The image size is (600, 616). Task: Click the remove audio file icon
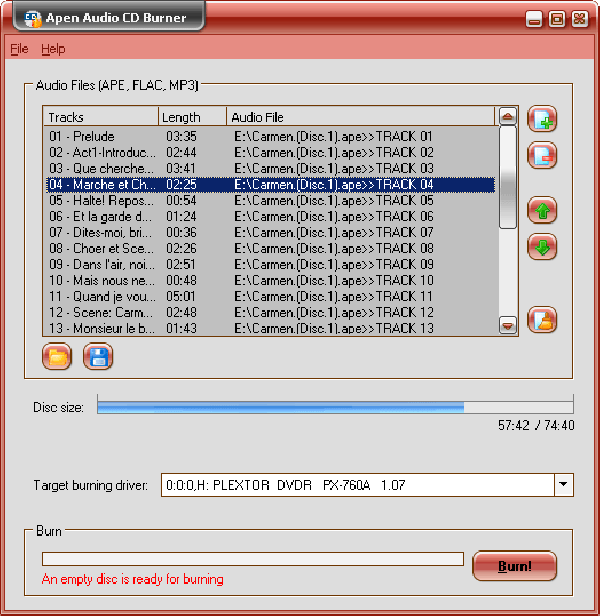click(x=542, y=155)
